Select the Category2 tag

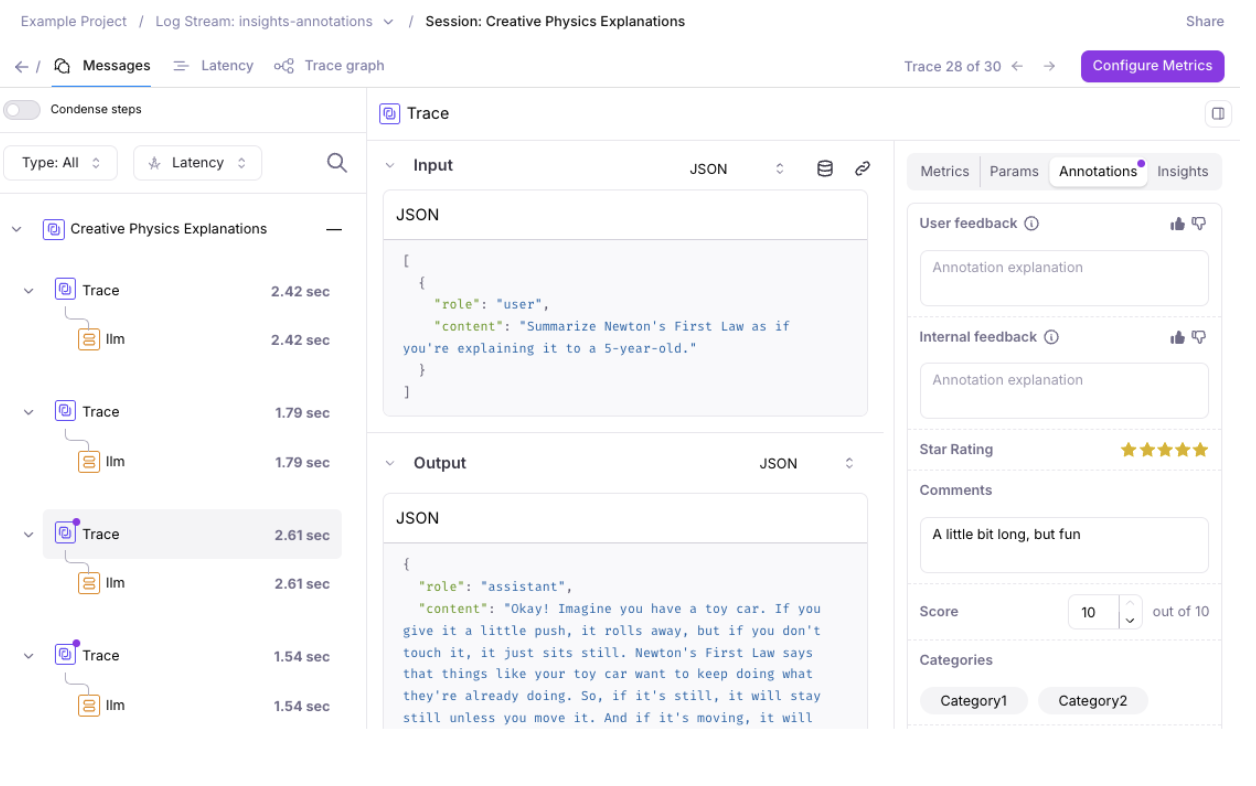point(1093,701)
